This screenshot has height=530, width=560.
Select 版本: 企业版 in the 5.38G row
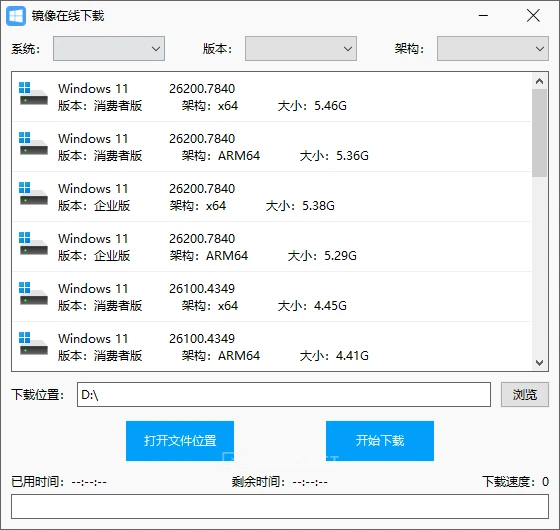click(x=94, y=206)
